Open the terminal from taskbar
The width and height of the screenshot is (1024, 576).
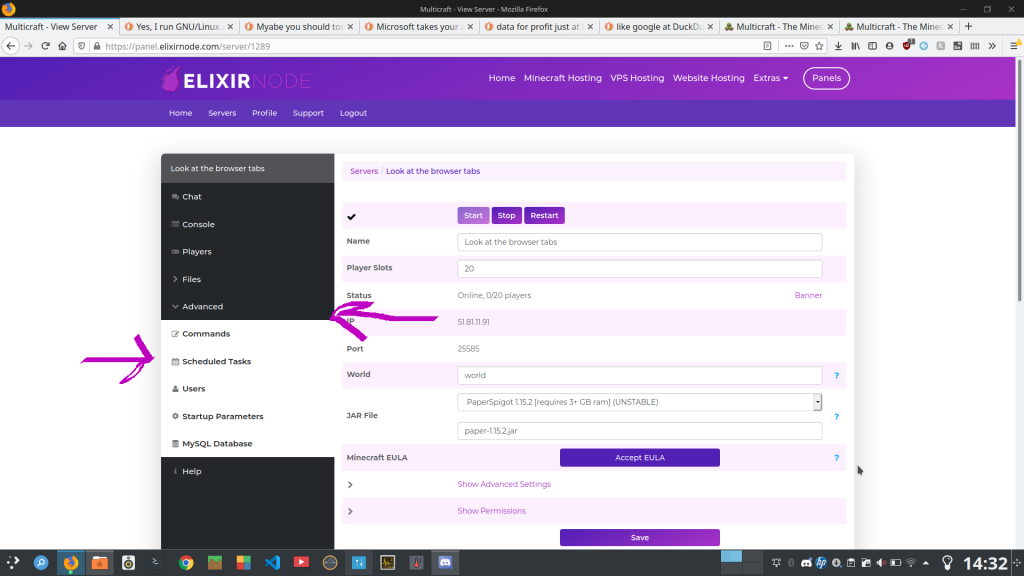(157, 562)
